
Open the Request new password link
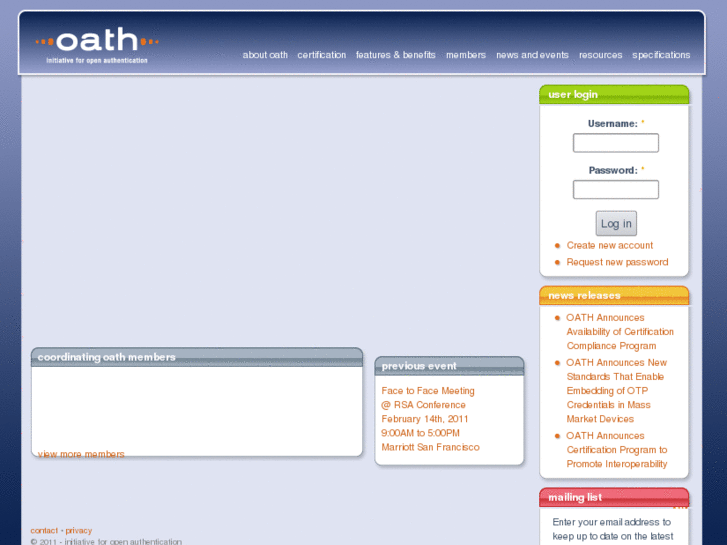click(x=617, y=262)
